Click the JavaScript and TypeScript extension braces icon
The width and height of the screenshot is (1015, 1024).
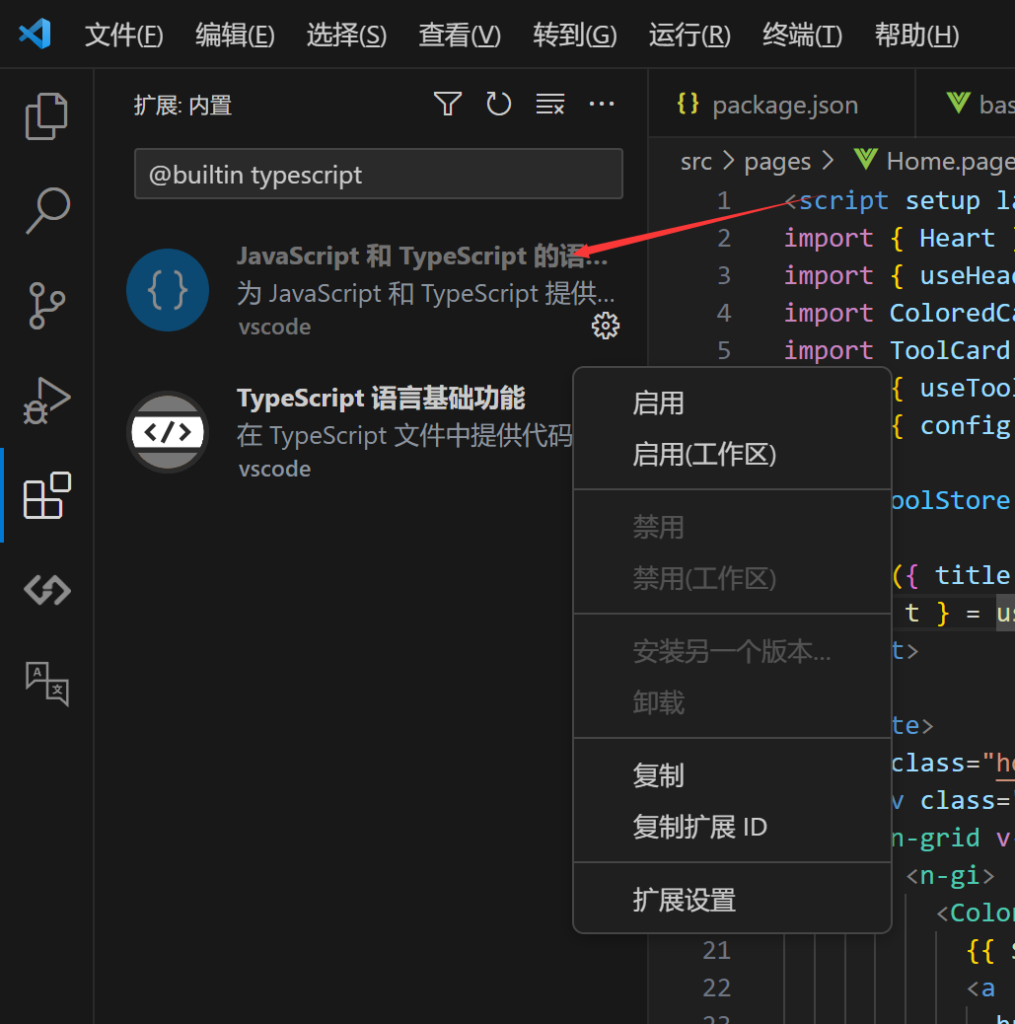pos(168,290)
